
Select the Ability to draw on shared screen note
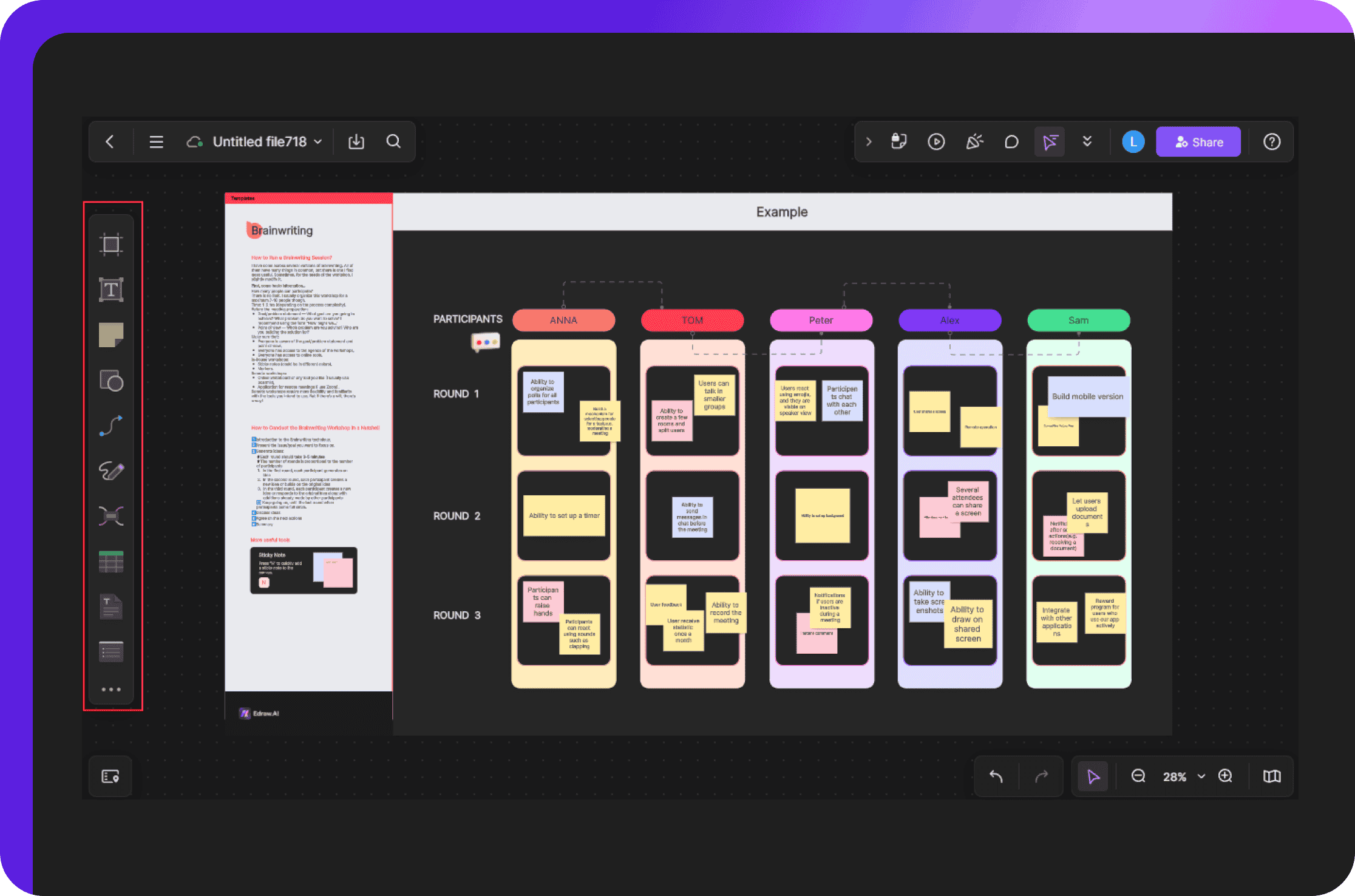point(968,624)
